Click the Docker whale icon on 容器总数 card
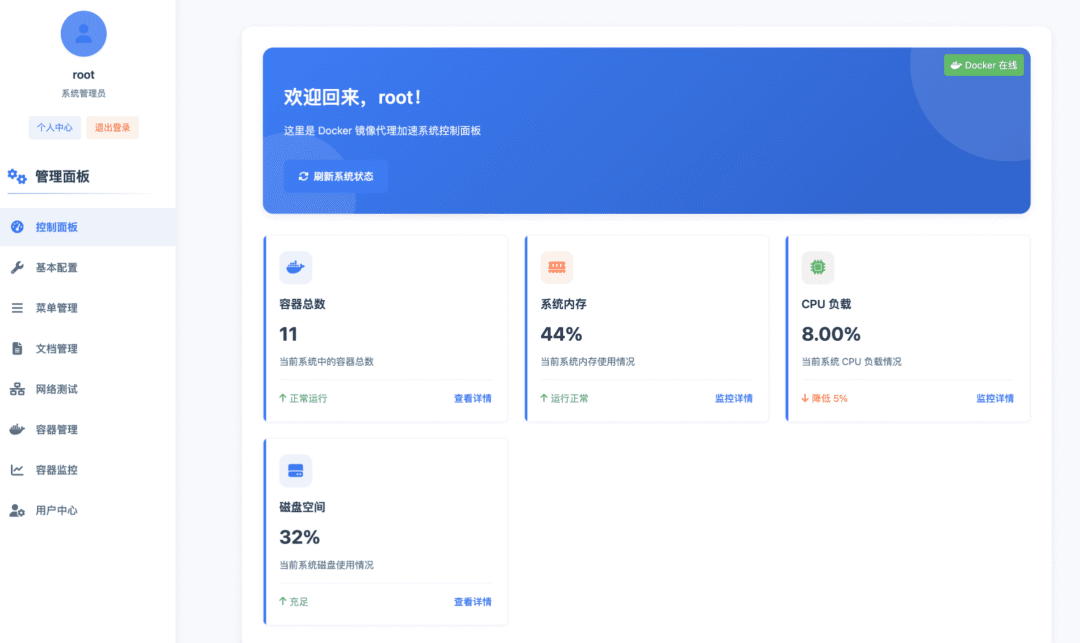This screenshot has width=1080, height=643. click(294, 267)
